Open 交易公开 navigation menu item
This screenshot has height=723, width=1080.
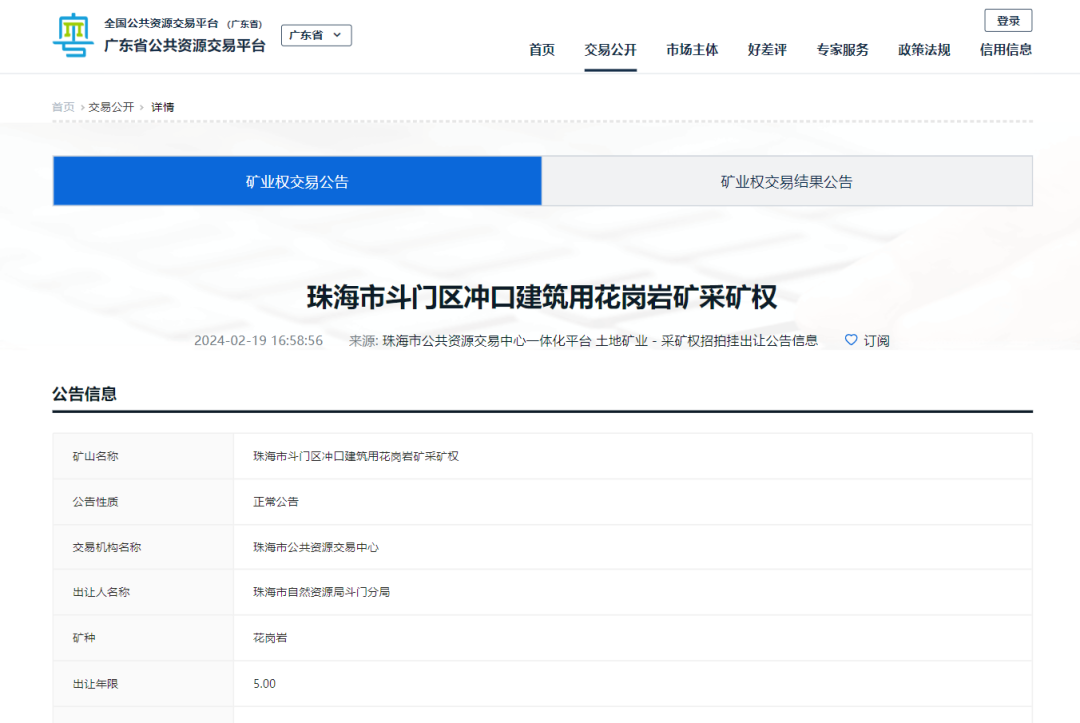click(x=610, y=50)
